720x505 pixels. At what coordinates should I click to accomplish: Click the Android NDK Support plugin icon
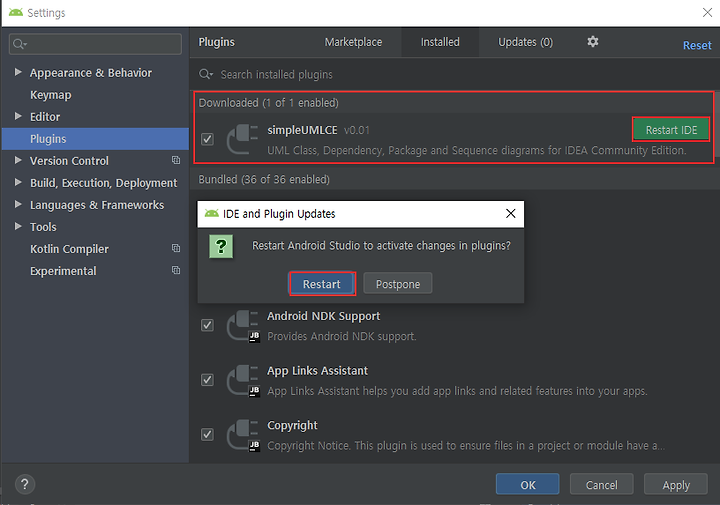[243, 326]
